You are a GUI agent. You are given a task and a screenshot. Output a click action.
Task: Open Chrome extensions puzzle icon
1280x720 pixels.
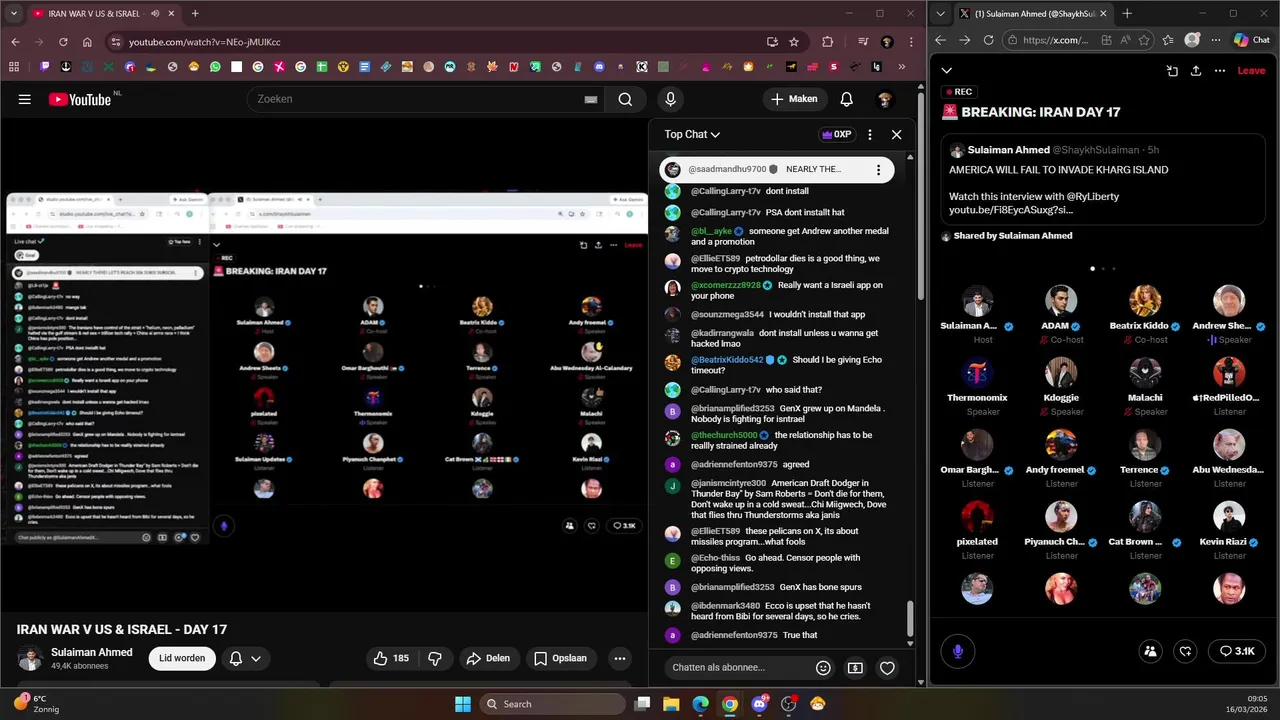tap(827, 42)
